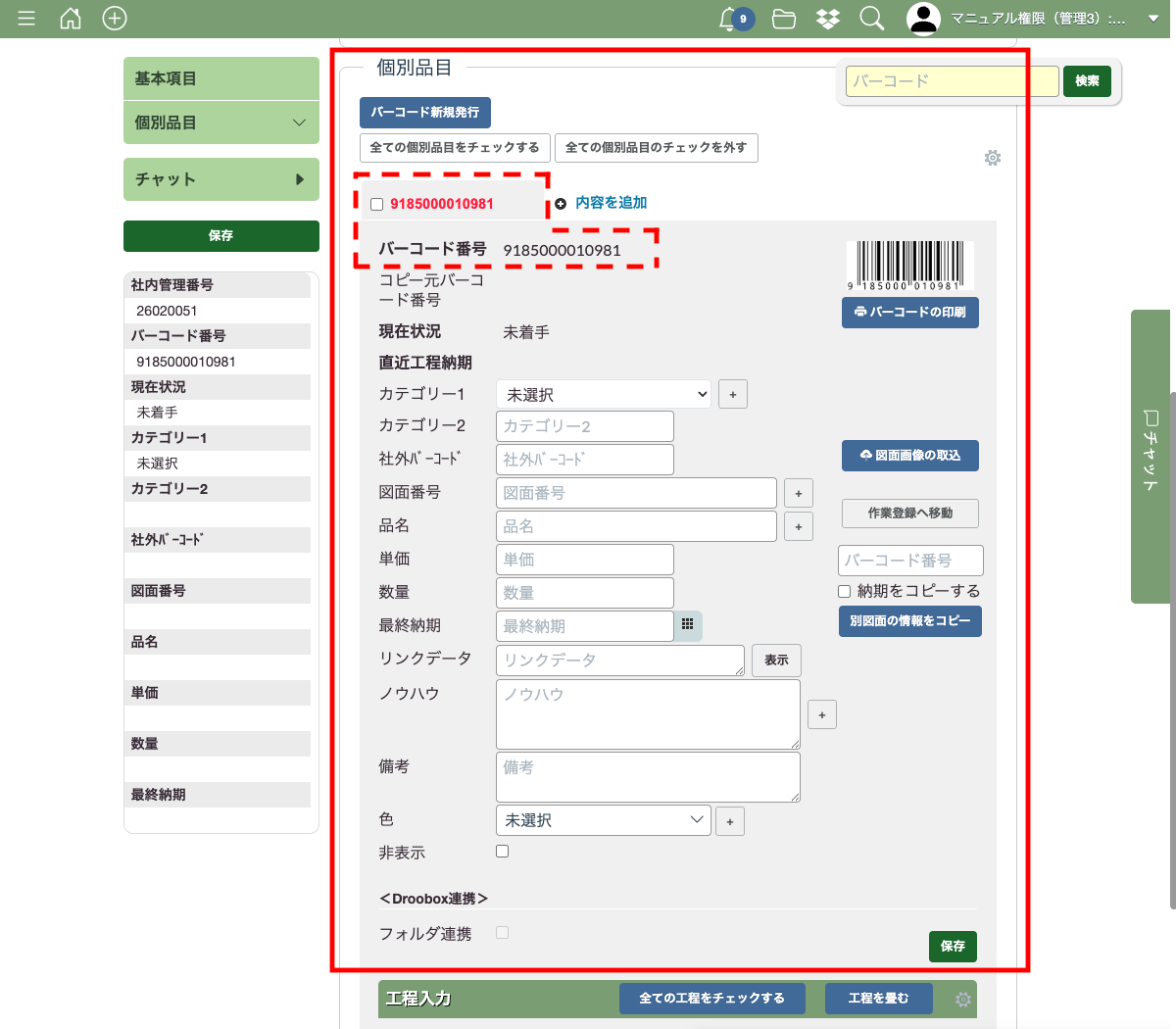Open the チャット sidebar item
Screen dimensions: 1176x1029
[x=221, y=179]
